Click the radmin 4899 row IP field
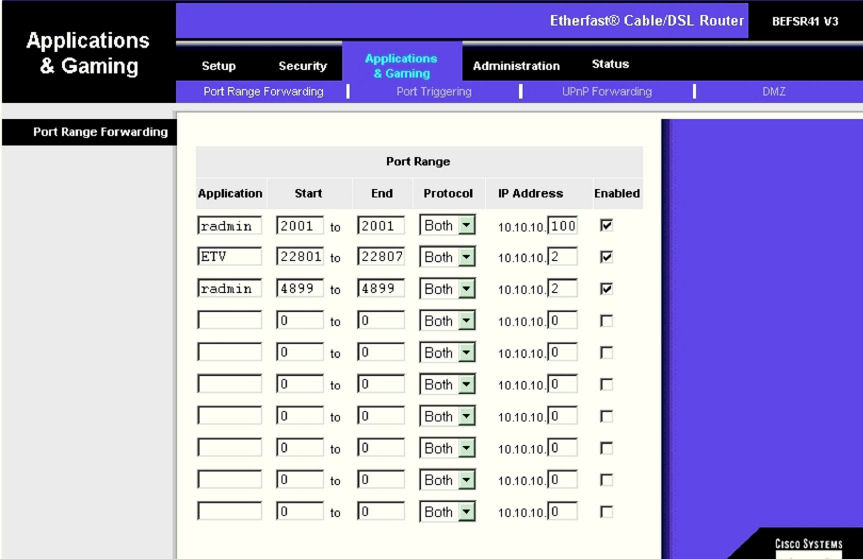Viewport: 863px width, 559px height. [562, 289]
